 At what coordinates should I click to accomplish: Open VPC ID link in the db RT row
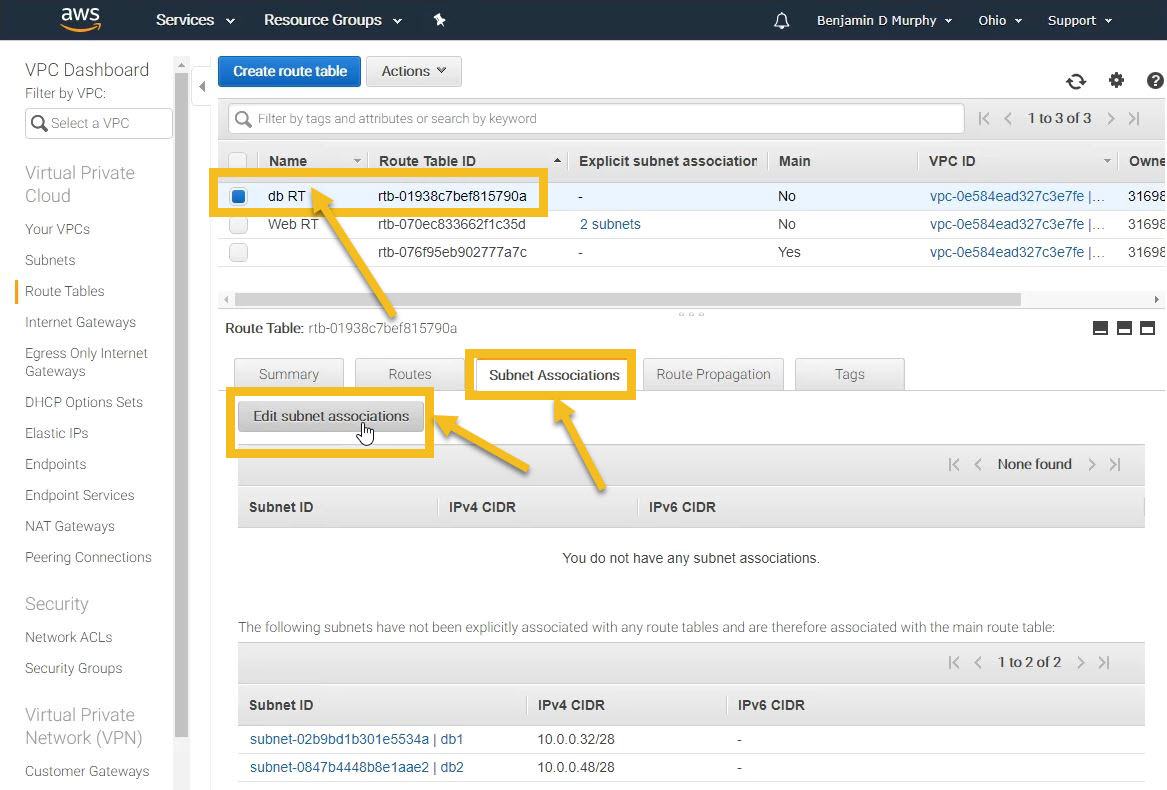(1017, 197)
